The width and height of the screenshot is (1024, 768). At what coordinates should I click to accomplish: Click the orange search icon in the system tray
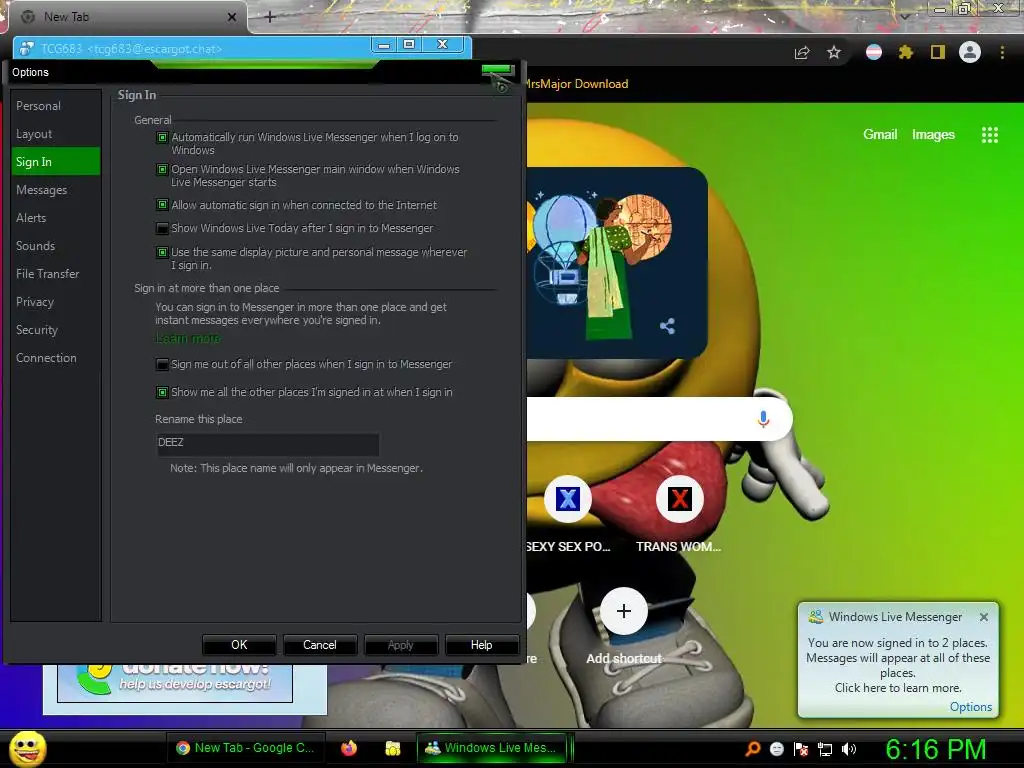752,749
